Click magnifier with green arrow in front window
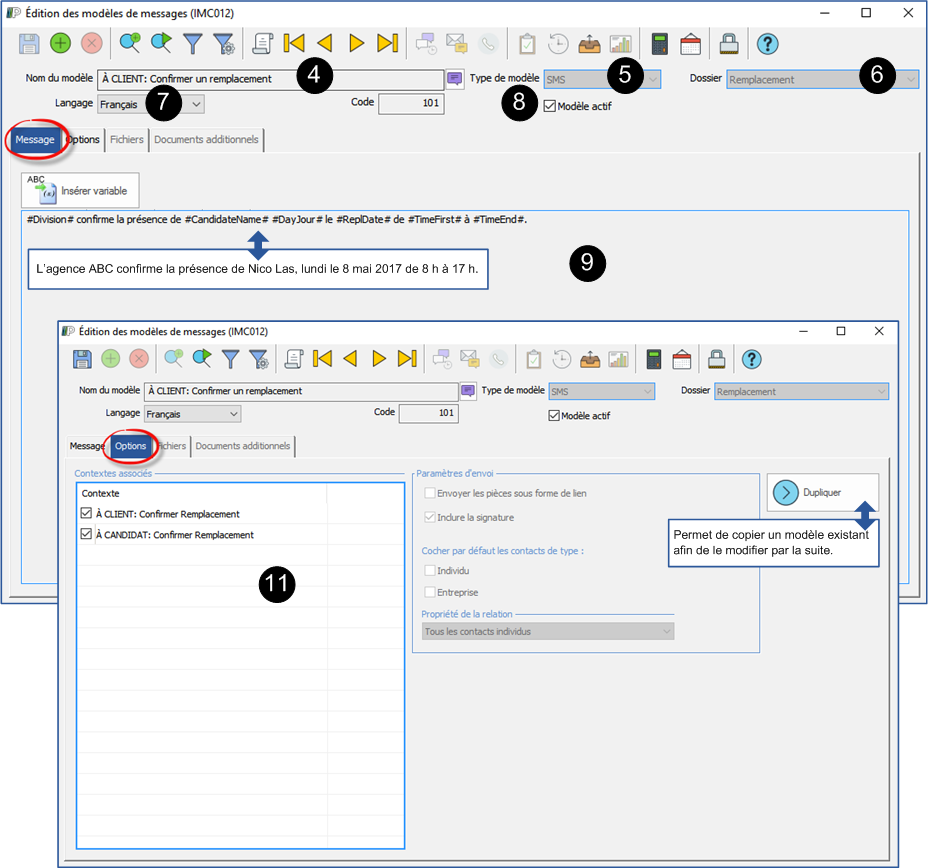The image size is (928, 868). [202, 359]
